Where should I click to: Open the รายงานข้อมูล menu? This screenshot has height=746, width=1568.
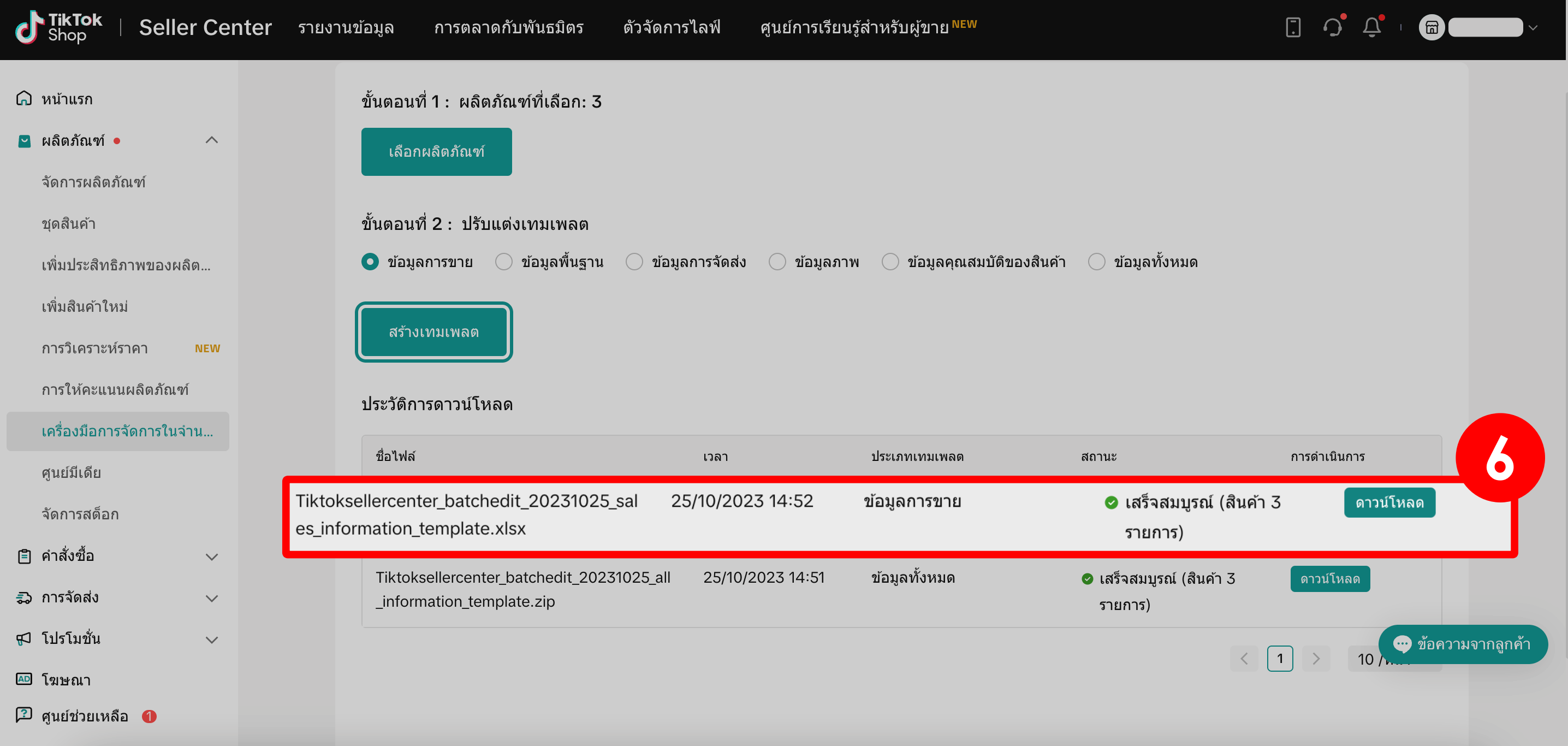[x=346, y=27]
